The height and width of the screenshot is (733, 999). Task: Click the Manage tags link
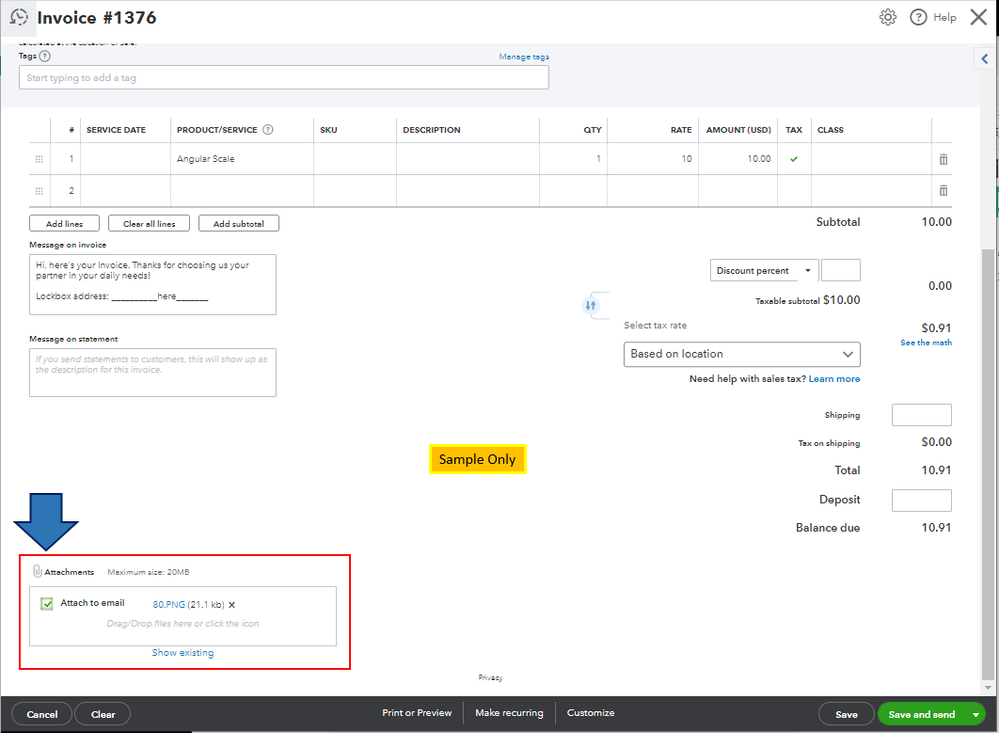(524, 57)
